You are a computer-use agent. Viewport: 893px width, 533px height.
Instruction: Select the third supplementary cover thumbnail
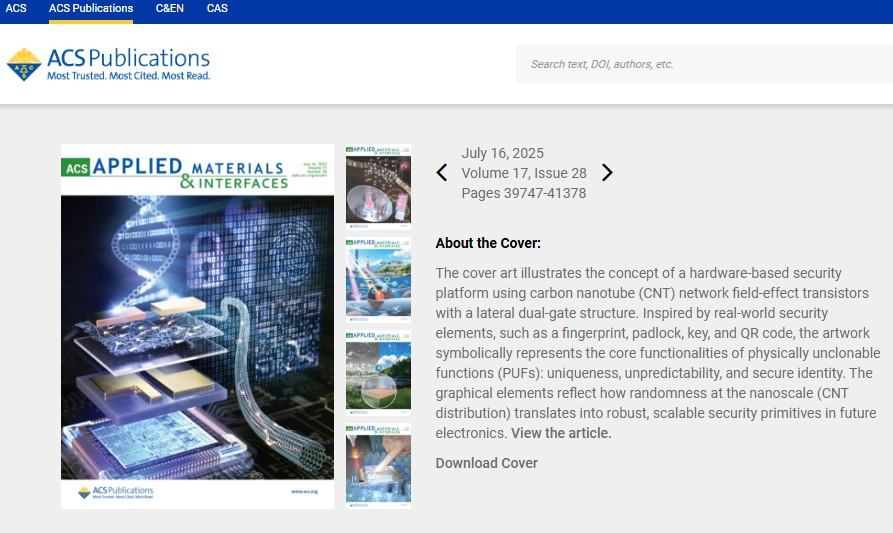378,373
